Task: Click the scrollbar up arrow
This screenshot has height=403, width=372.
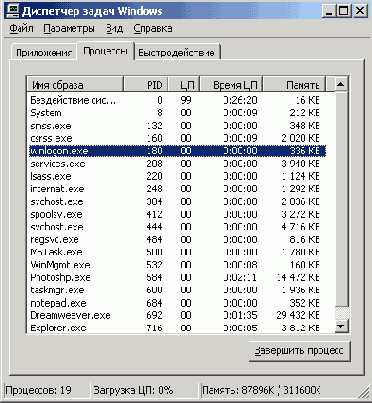Action: pyautogui.click(x=341, y=85)
